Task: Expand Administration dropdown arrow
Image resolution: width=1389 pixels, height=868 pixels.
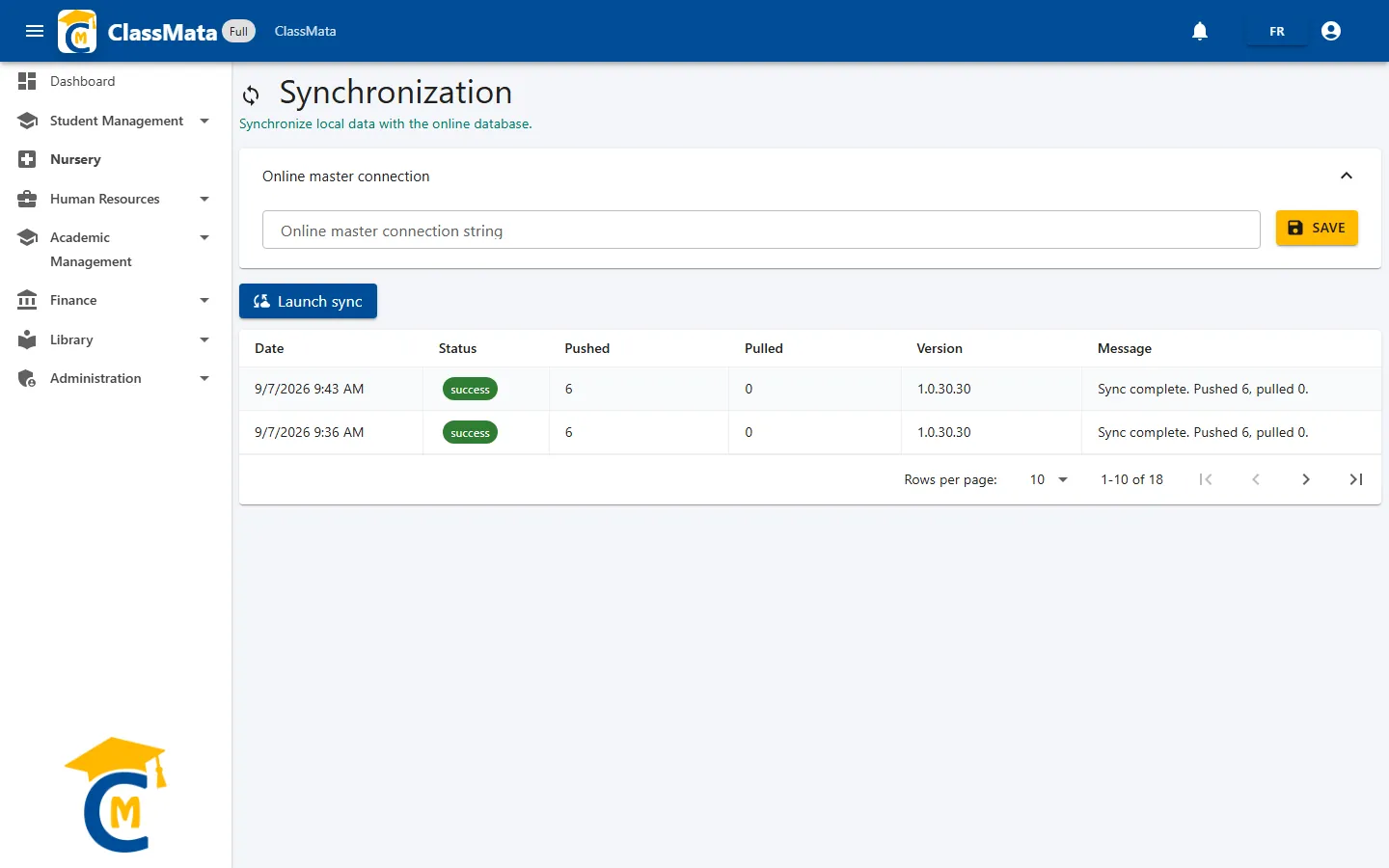Action: pyautogui.click(x=204, y=378)
